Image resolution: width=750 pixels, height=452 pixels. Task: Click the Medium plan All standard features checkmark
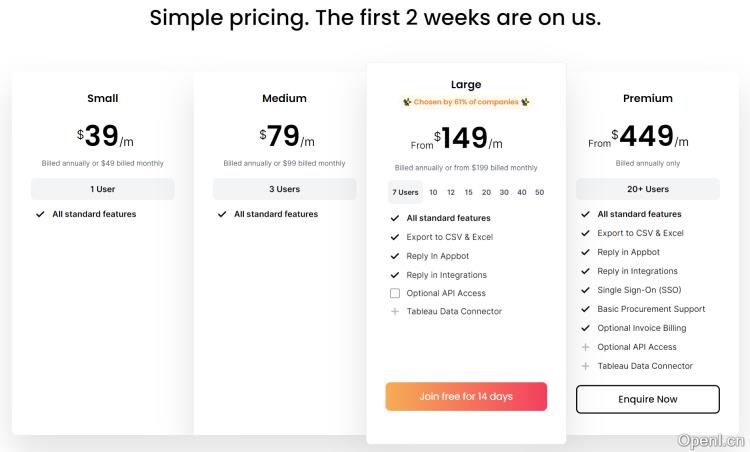(222, 214)
